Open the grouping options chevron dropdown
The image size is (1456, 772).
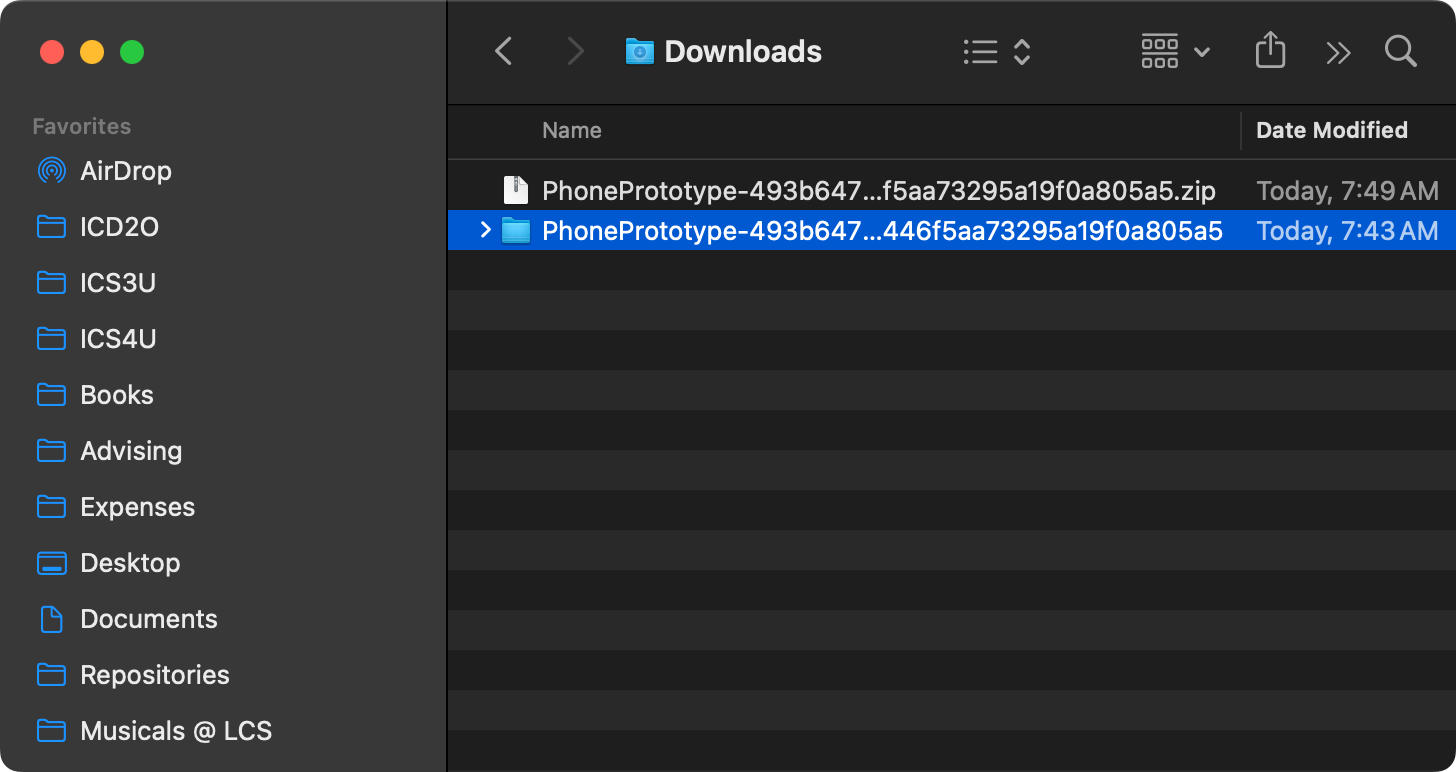pyautogui.click(x=1200, y=52)
